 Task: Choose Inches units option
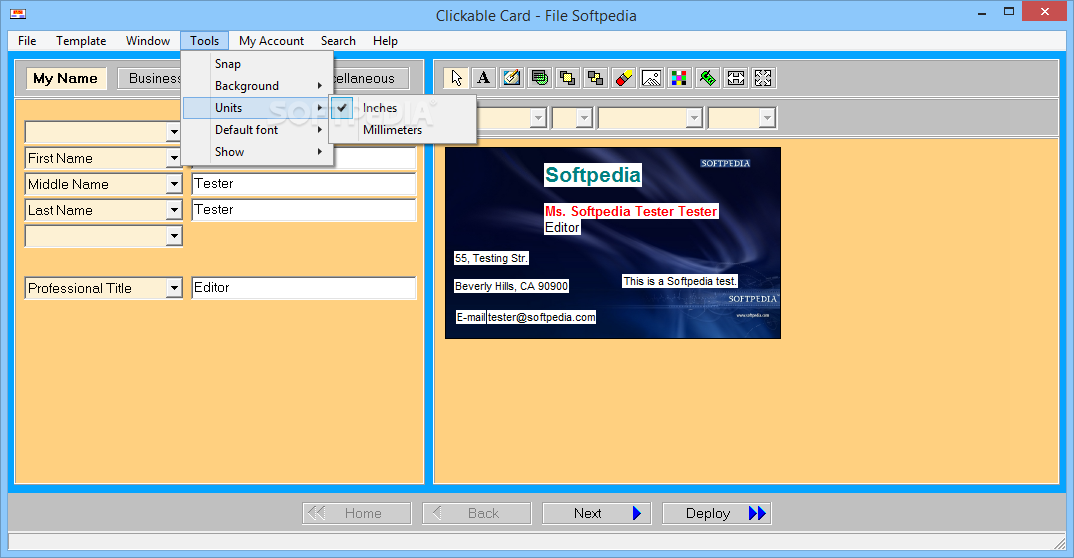(403, 107)
